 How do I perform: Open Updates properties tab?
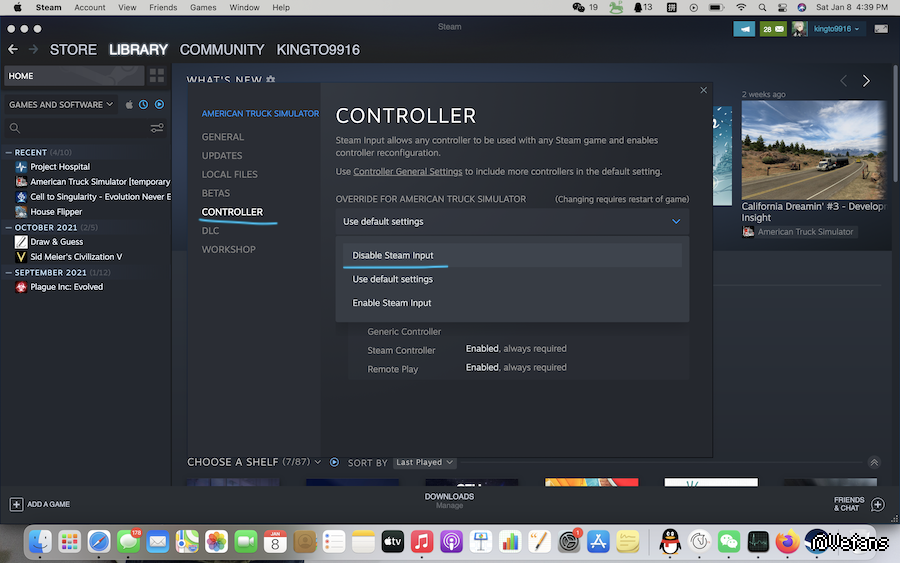coord(222,156)
